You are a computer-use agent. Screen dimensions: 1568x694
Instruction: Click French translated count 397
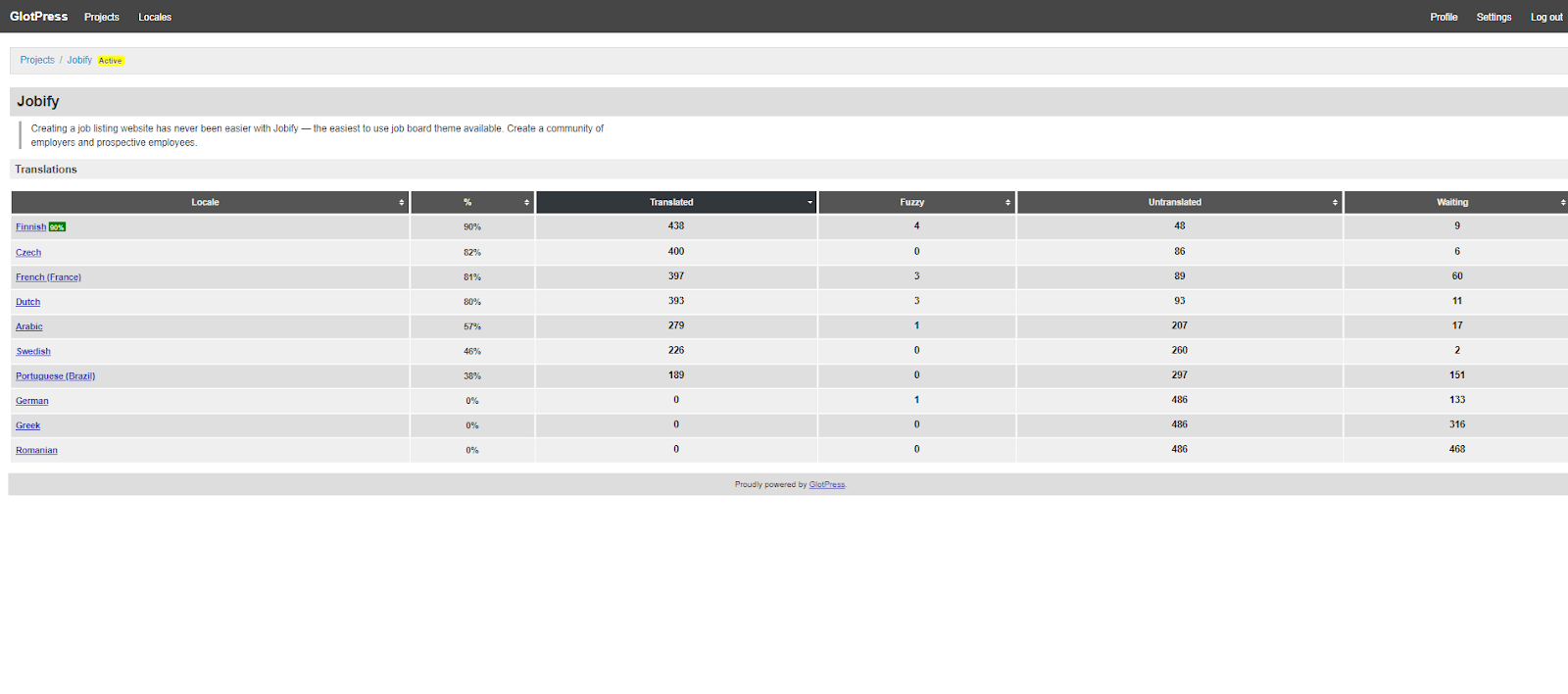pyautogui.click(x=676, y=276)
